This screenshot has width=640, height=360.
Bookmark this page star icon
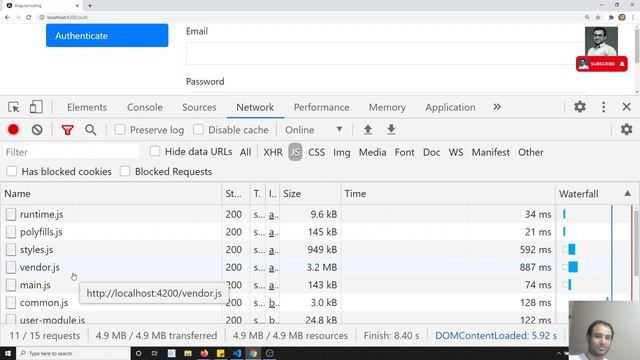[x=598, y=17]
